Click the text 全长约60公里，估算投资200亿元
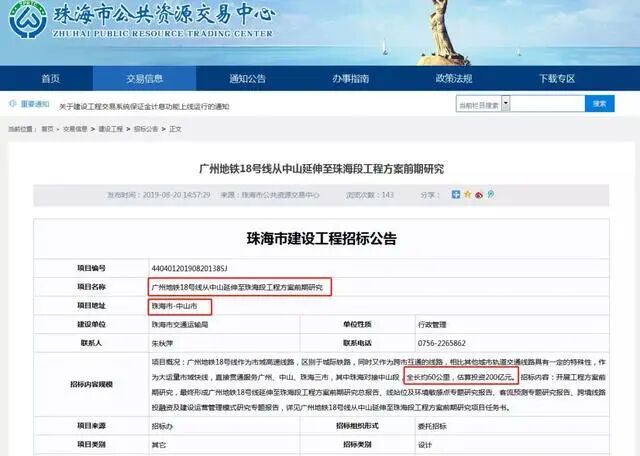The image size is (640, 456). pyautogui.click(x=460, y=377)
